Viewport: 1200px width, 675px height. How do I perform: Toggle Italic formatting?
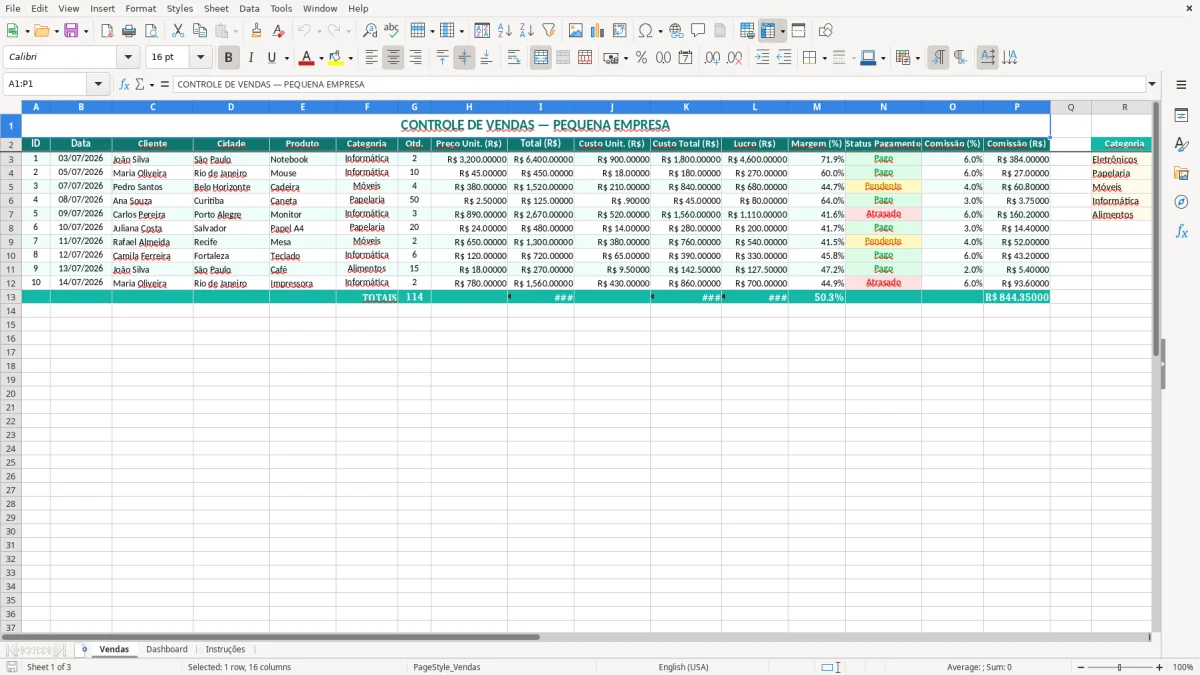(x=250, y=58)
